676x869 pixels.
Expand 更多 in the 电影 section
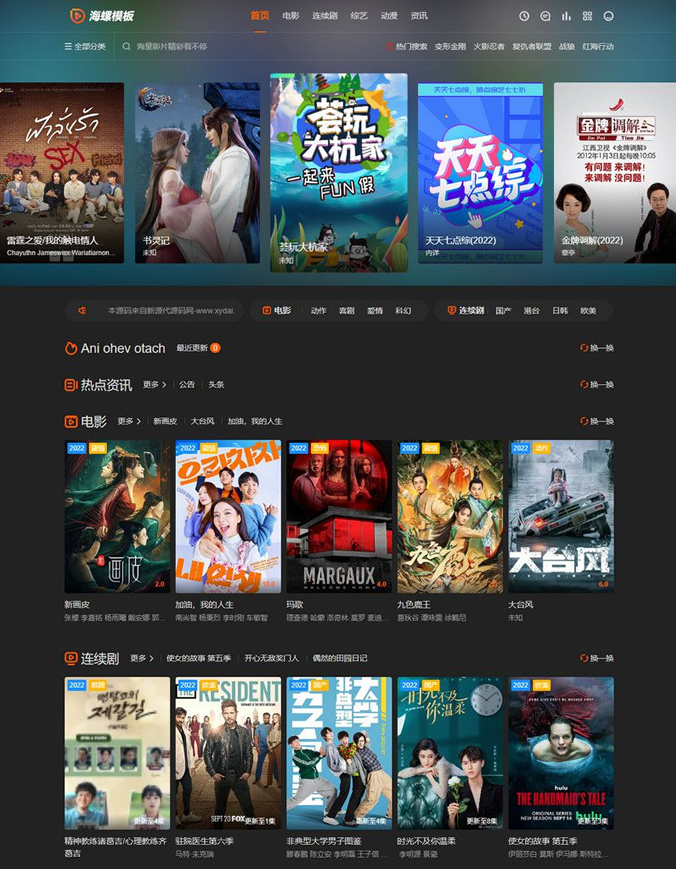tap(128, 421)
